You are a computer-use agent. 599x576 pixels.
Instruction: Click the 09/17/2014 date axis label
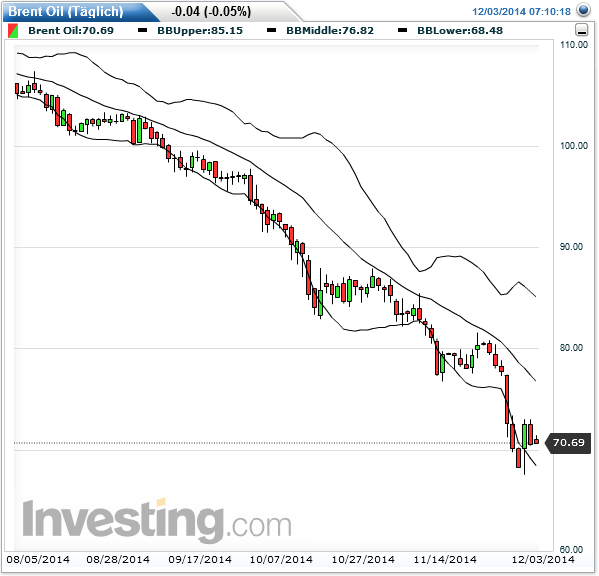coord(200,560)
